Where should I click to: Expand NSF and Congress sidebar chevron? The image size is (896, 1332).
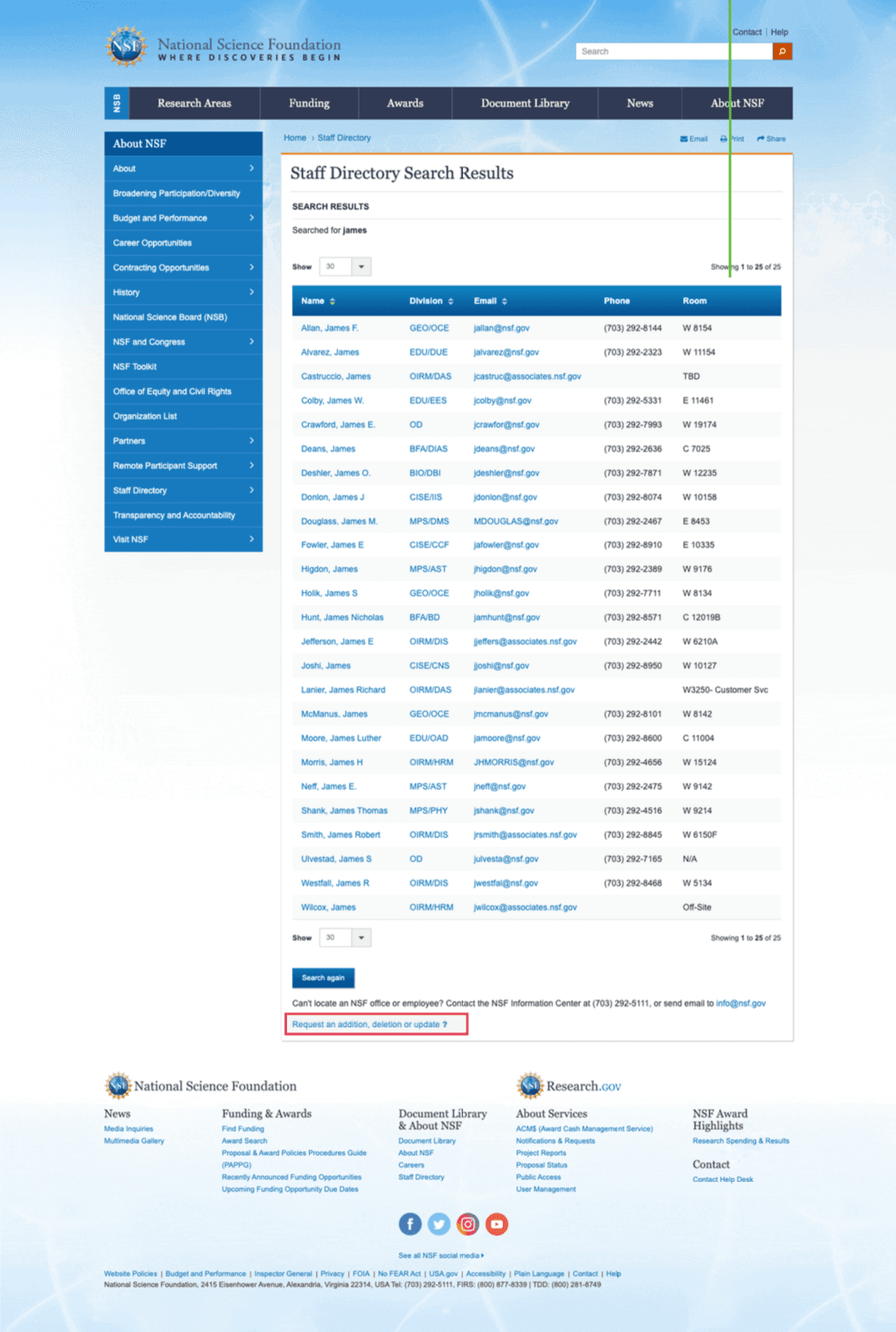251,341
